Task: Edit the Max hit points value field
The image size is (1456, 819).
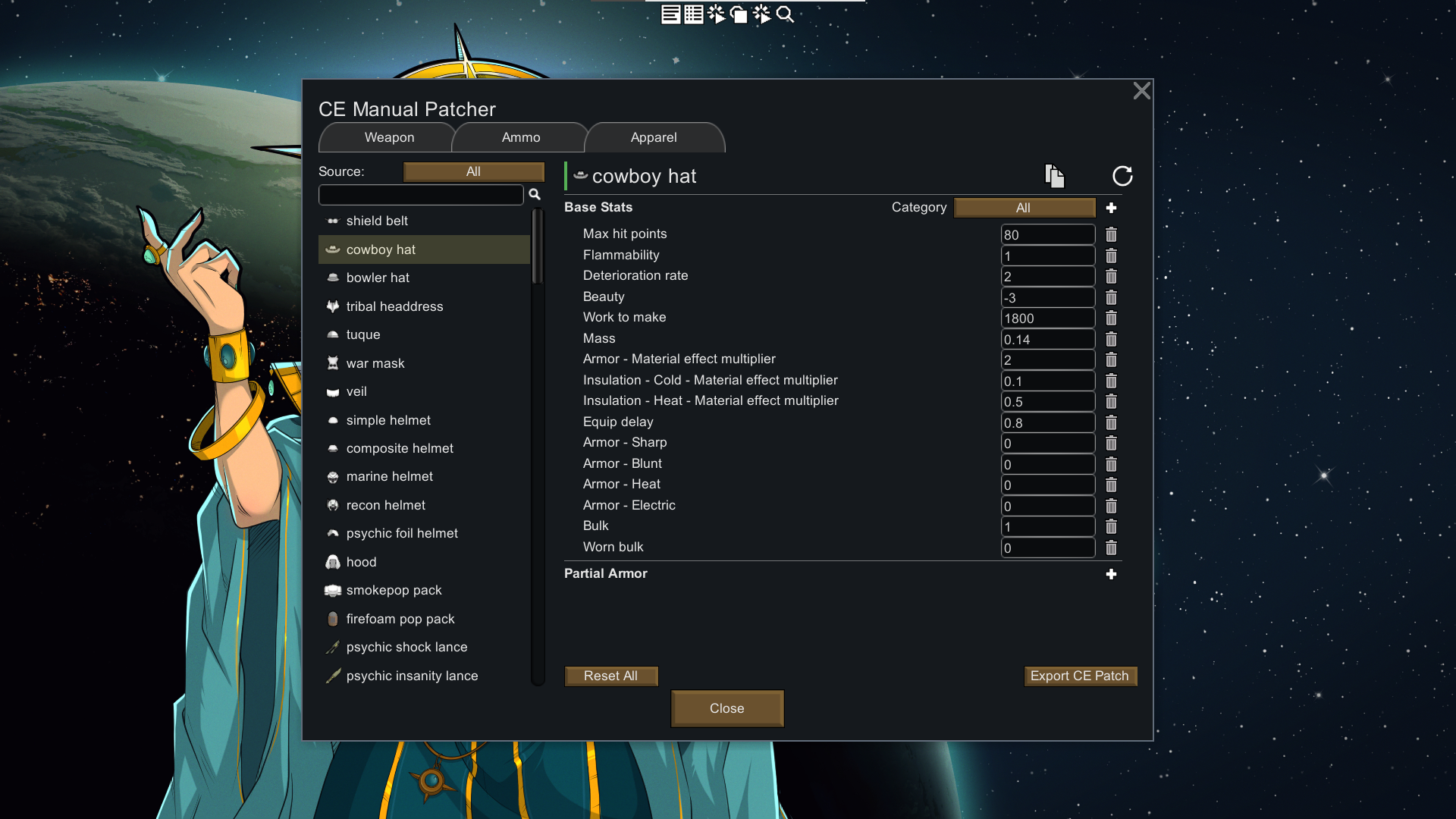Action: pyautogui.click(x=1048, y=234)
